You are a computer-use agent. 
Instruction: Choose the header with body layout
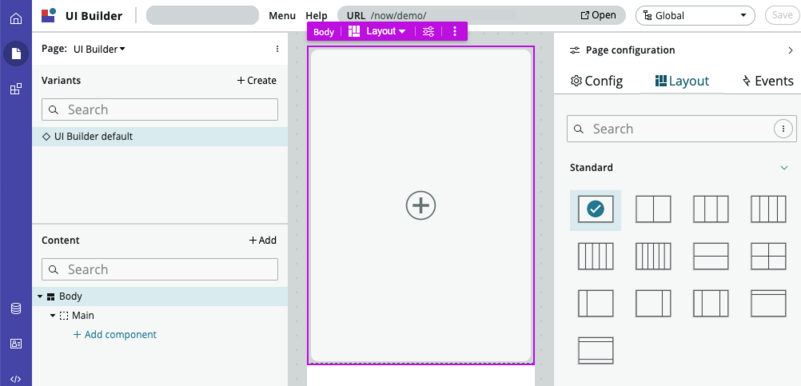coord(768,303)
